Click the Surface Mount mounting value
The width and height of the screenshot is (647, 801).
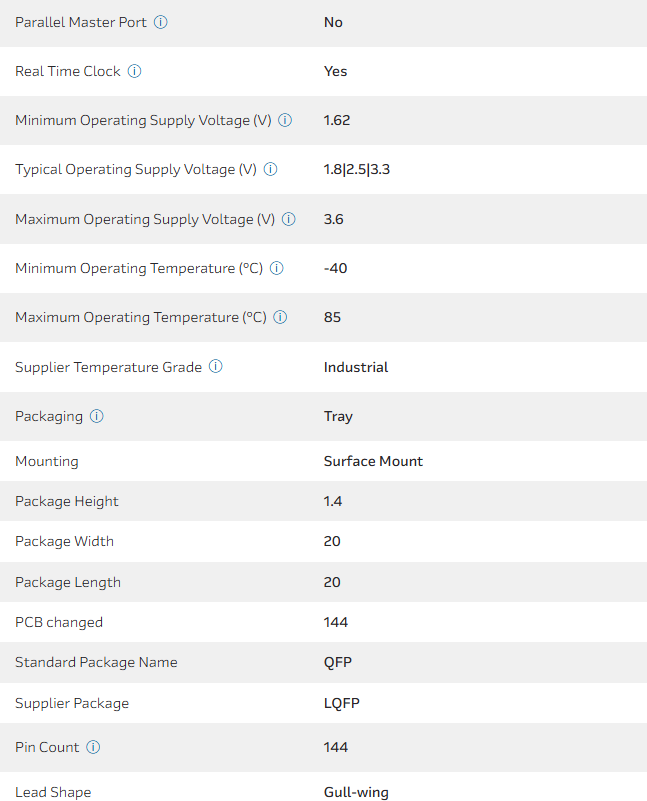coord(373,461)
